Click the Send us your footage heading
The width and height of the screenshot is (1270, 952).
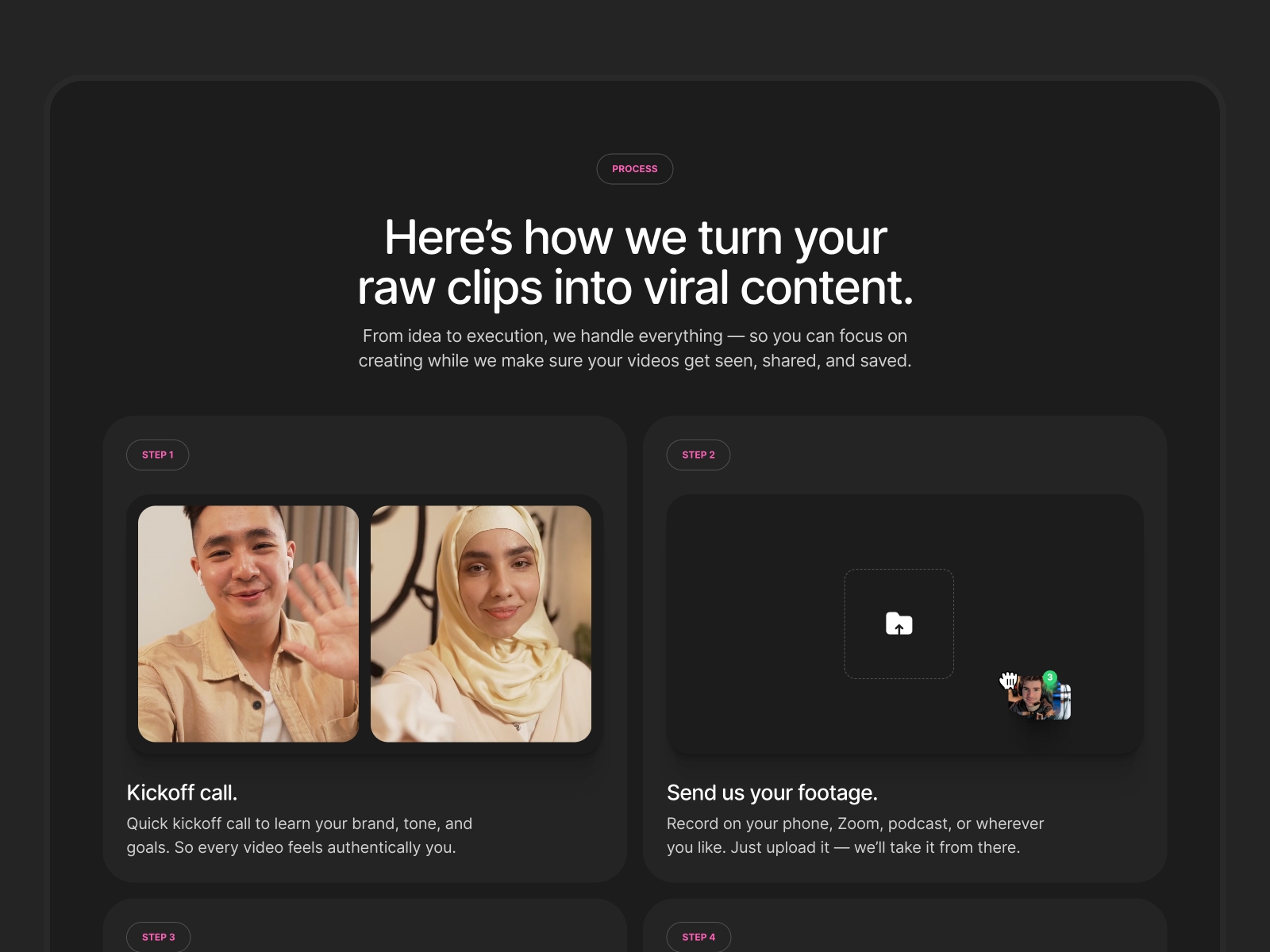point(772,792)
